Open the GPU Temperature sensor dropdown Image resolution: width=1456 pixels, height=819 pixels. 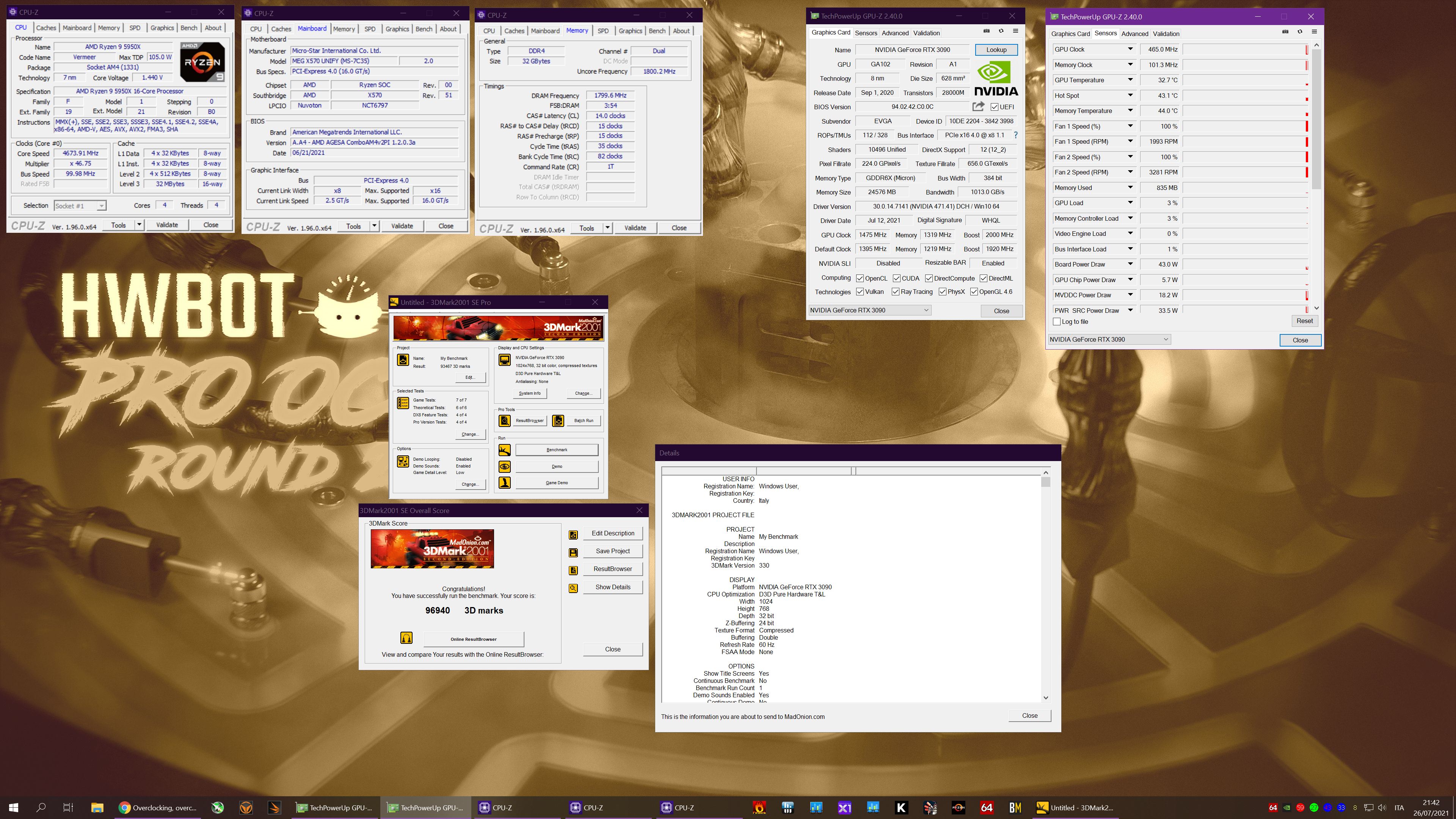(x=1130, y=80)
